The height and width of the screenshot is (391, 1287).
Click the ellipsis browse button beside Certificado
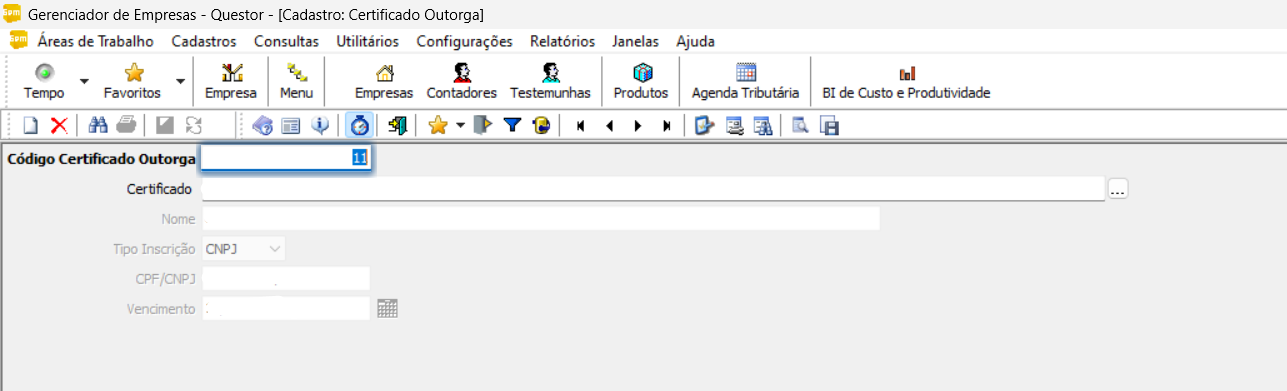pyautogui.click(x=1118, y=189)
